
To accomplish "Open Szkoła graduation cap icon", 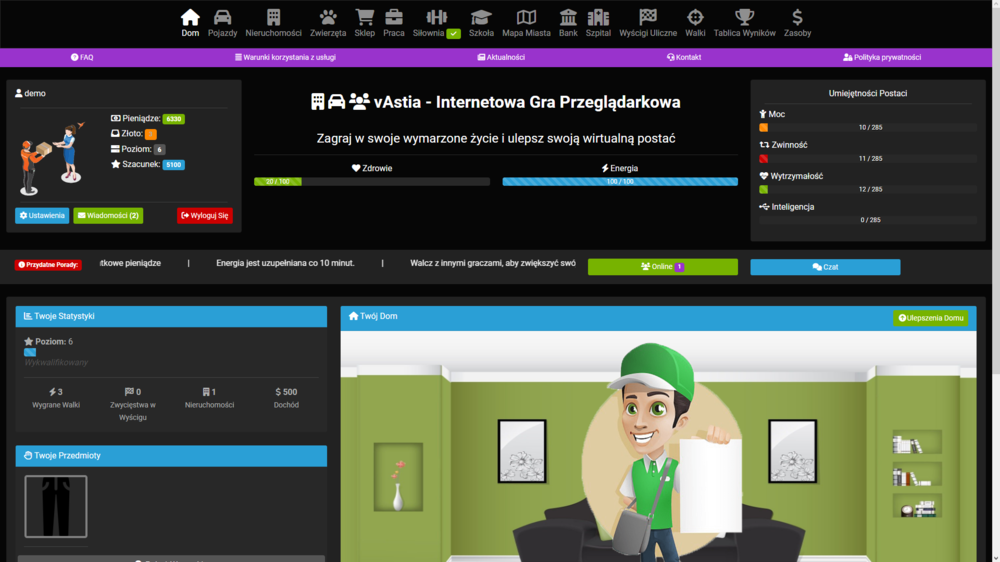I will point(481,17).
